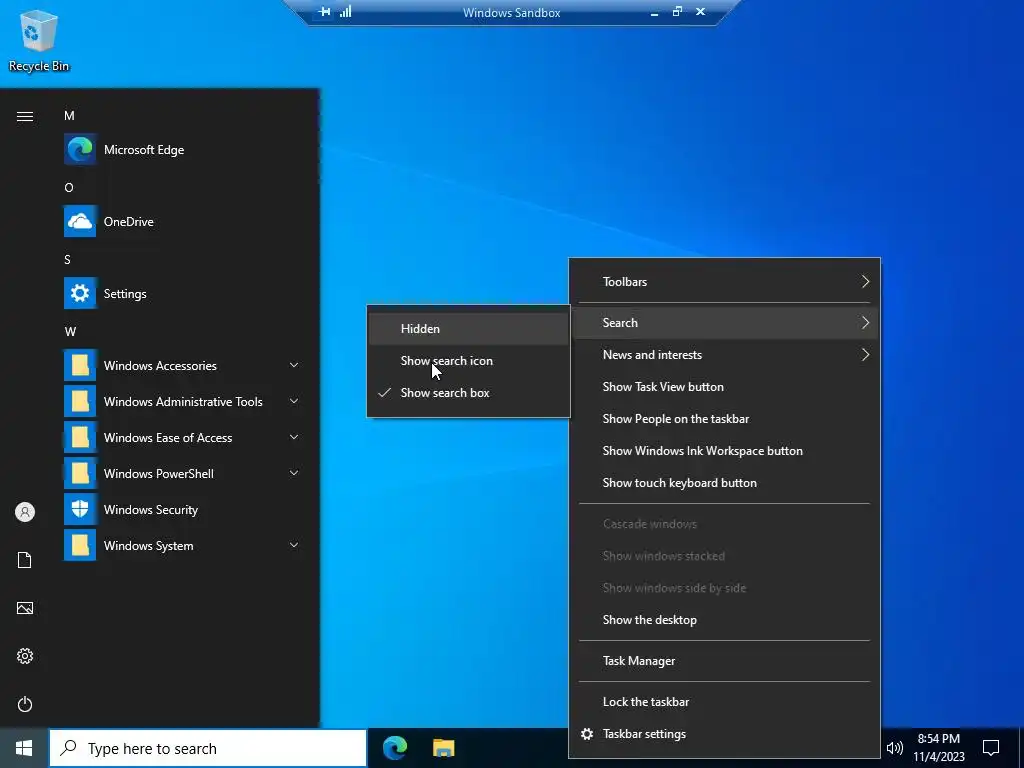Toggle Show Task View button

(x=724, y=387)
